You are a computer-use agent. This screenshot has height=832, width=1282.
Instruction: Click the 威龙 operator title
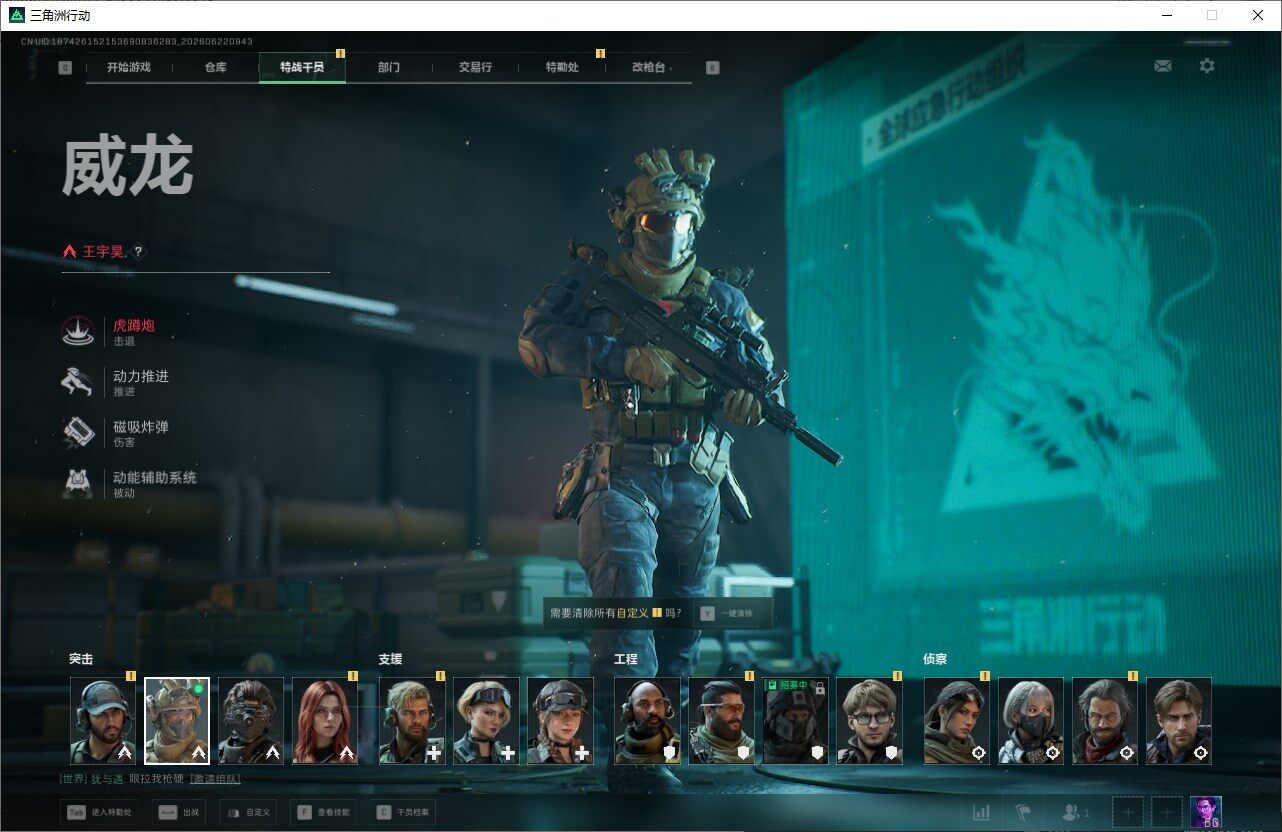click(x=127, y=168)
